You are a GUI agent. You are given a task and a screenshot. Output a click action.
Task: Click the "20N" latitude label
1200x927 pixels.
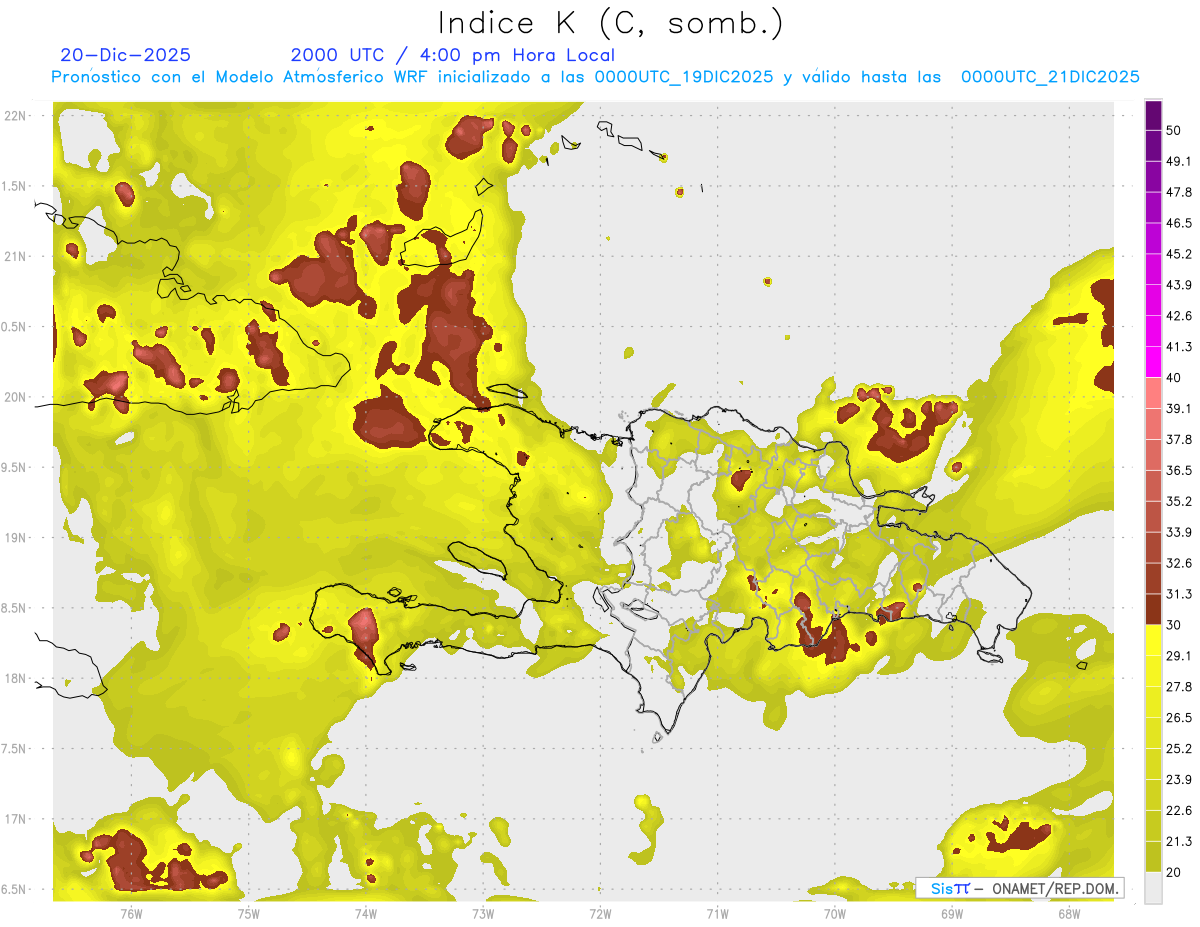(16, 397)
